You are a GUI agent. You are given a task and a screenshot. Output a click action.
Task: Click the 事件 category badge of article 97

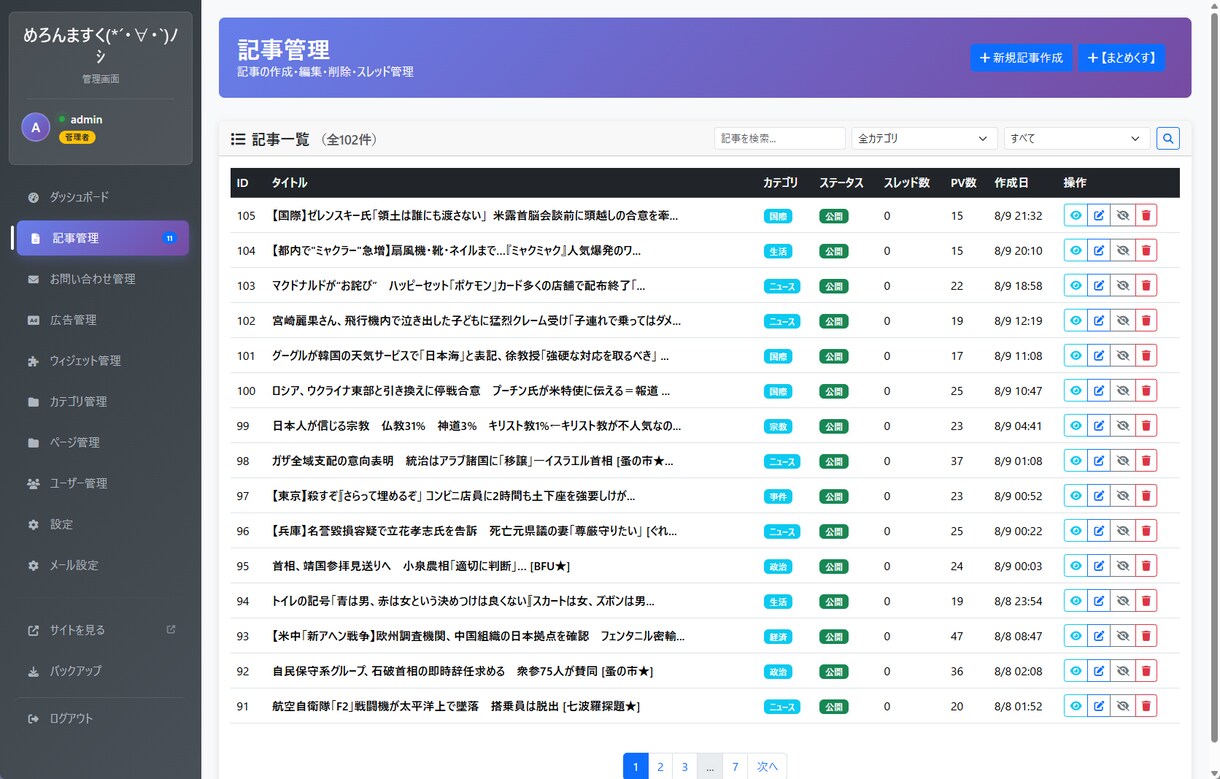pos(777,496)
